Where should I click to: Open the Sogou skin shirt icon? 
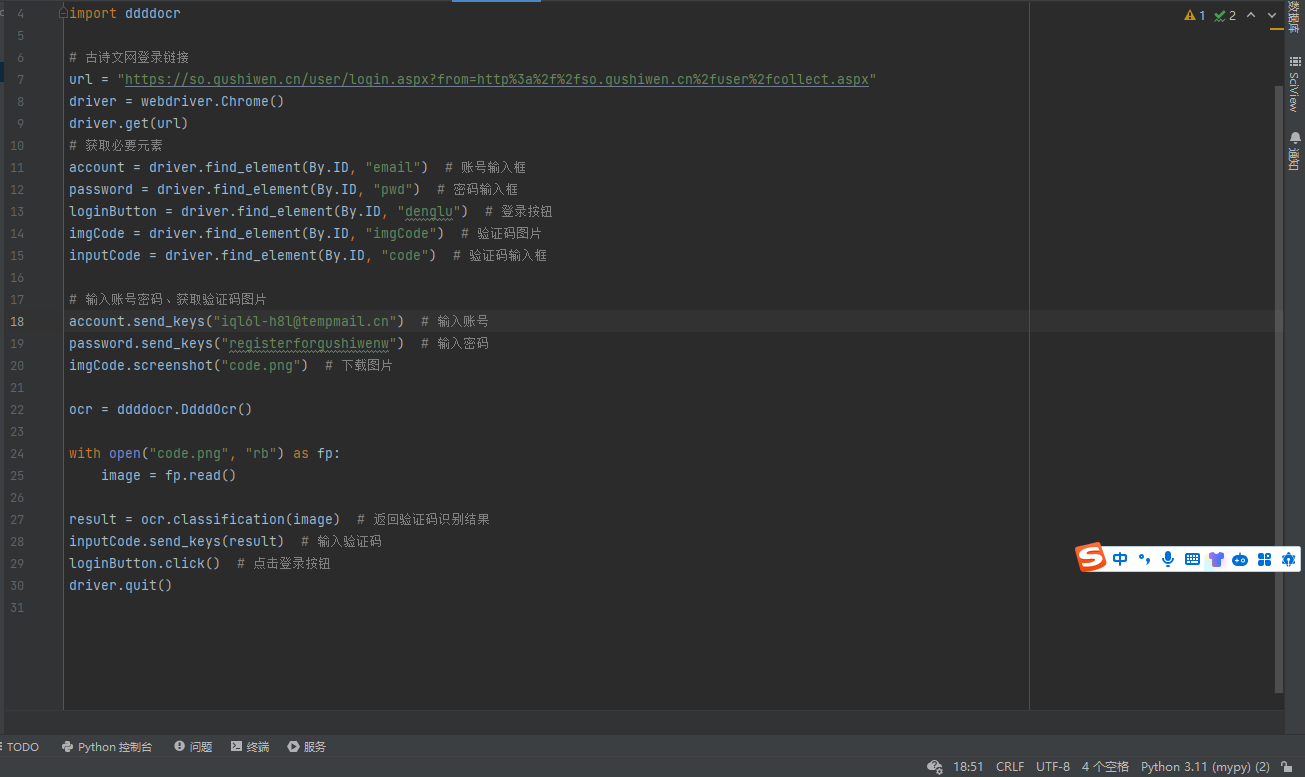[1216, 559]
